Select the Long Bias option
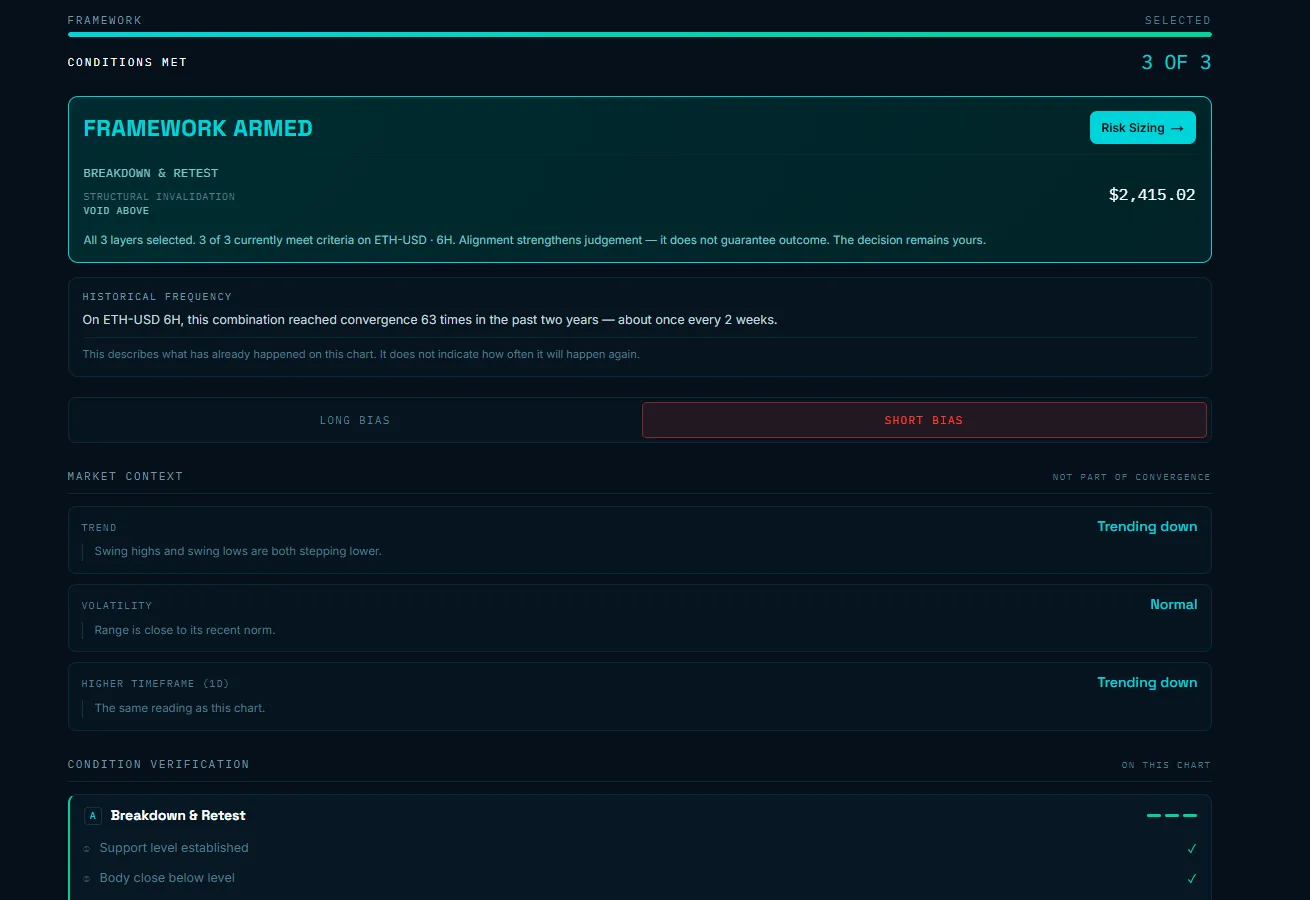 point(355,420)
